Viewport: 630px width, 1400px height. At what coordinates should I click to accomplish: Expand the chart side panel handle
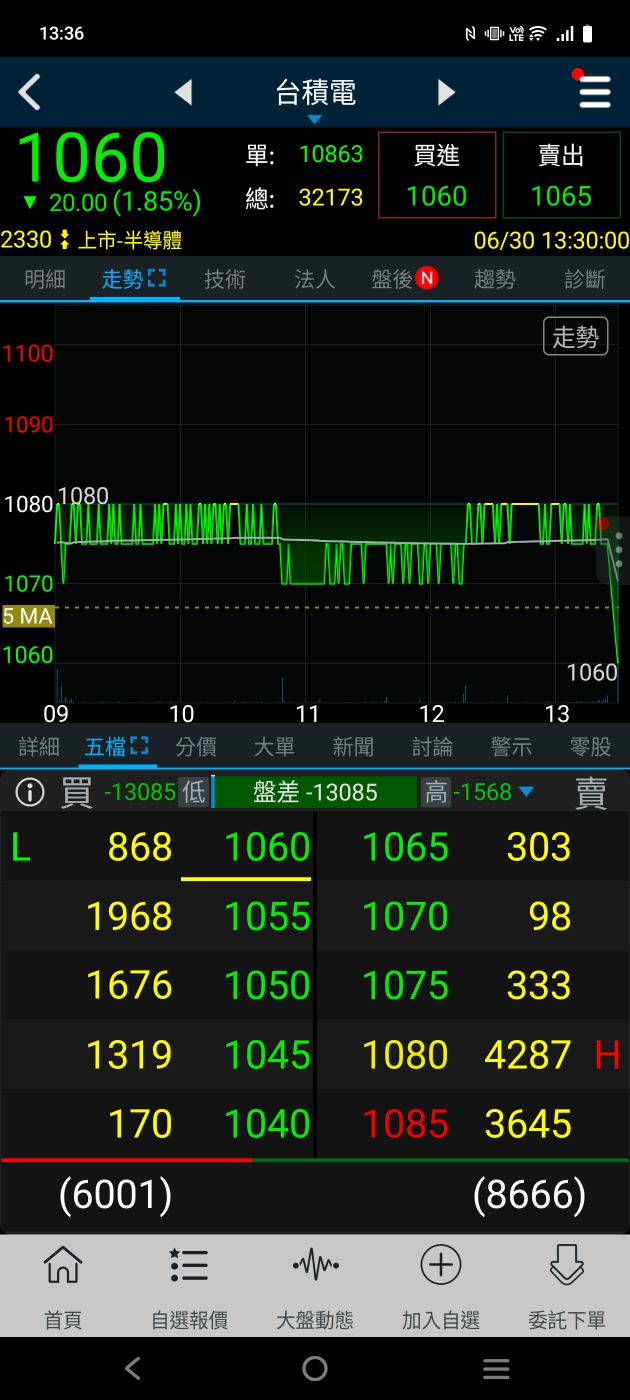tap(618, 550)
